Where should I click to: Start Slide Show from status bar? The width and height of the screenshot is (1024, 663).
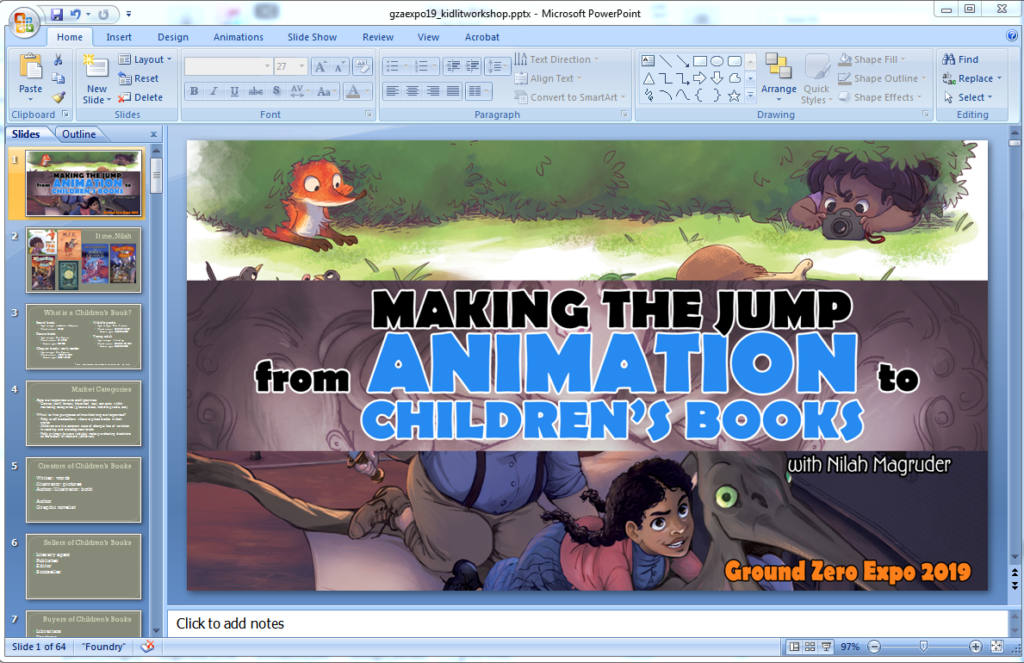[x=826, y=647]
